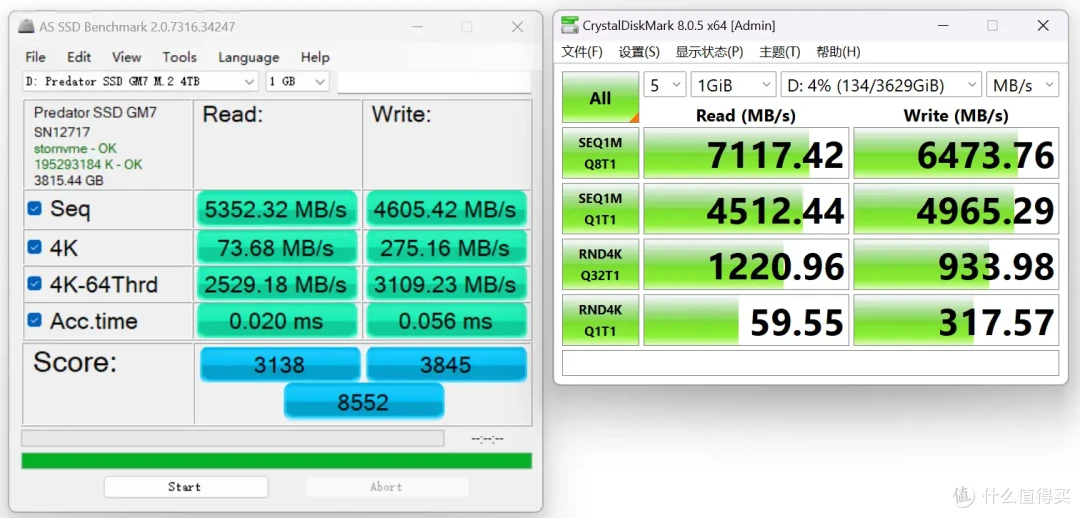Click the Start button in AS SSD
The height and width of the screenshot is (518, 1080).
185,487
